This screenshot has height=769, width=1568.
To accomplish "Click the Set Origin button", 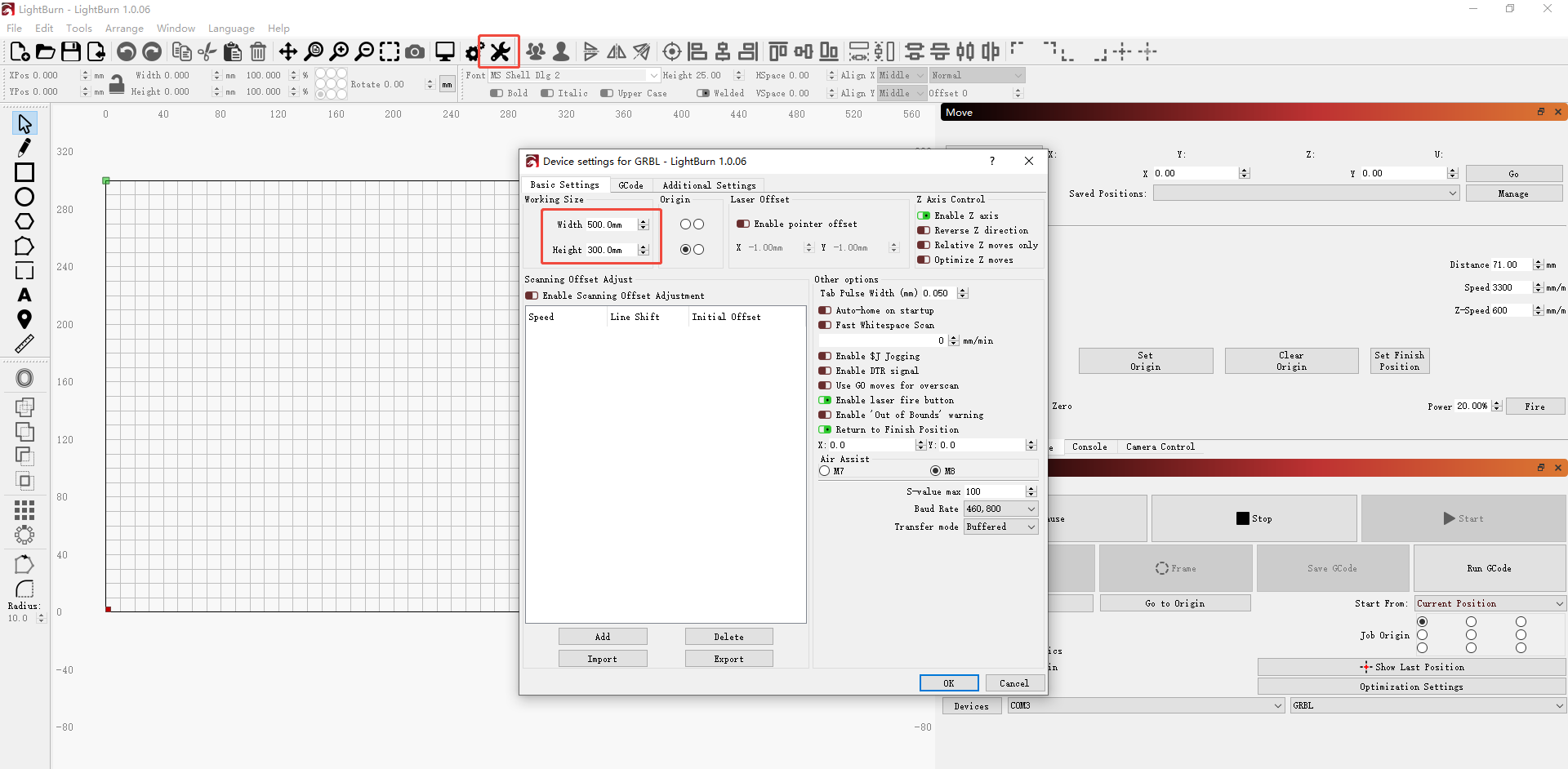I will pos(1146,361).
